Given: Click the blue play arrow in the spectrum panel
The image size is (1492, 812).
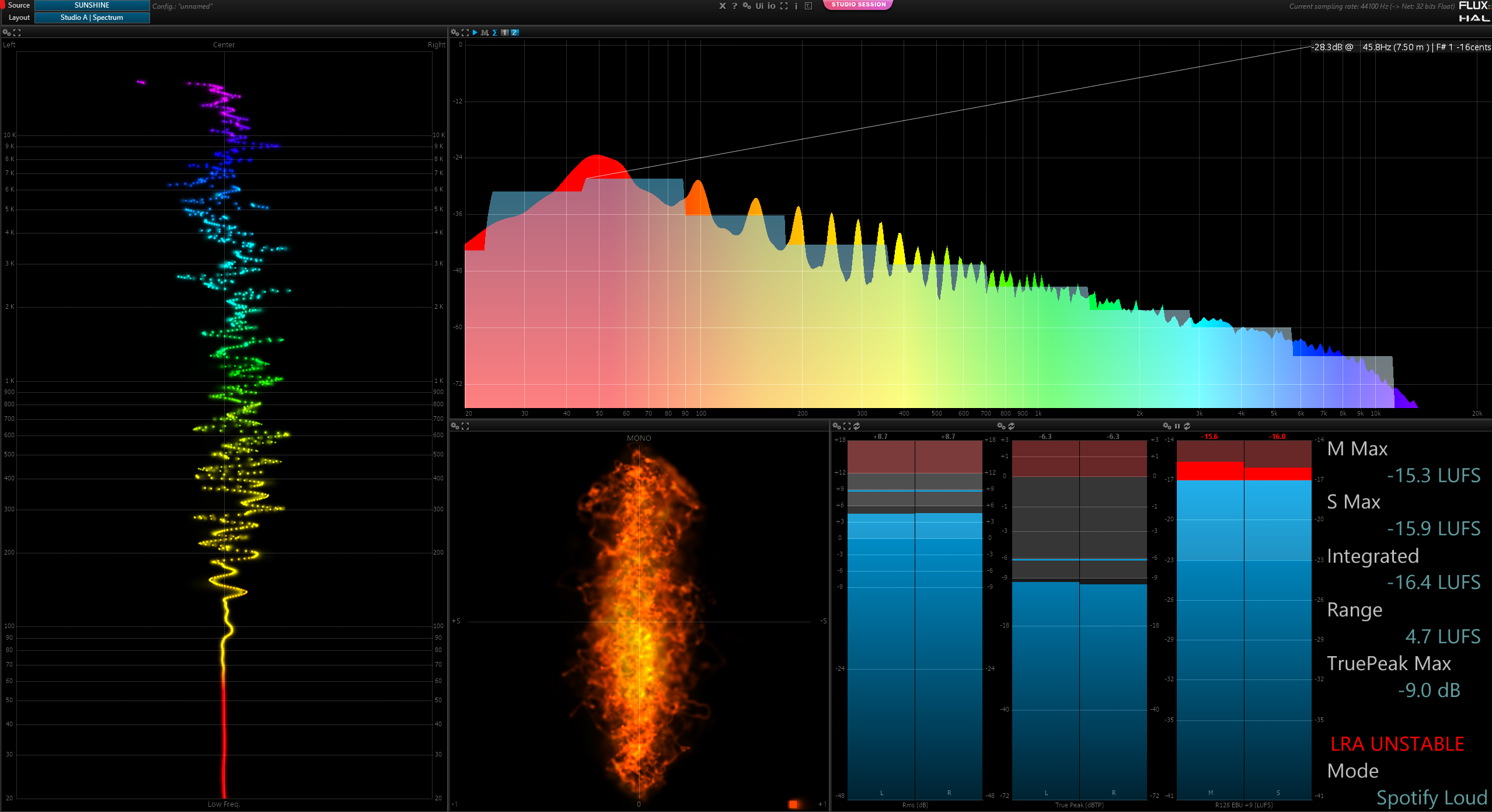Looking at the screenshot, I should (x=475, y=33).
